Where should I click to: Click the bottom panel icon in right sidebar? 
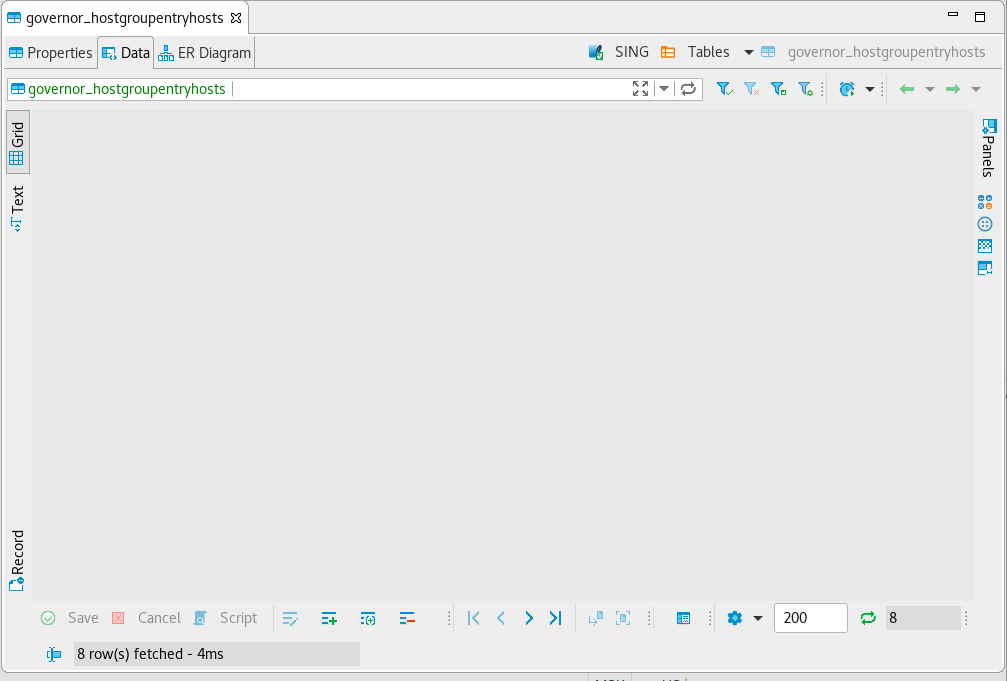click(985, 268)
